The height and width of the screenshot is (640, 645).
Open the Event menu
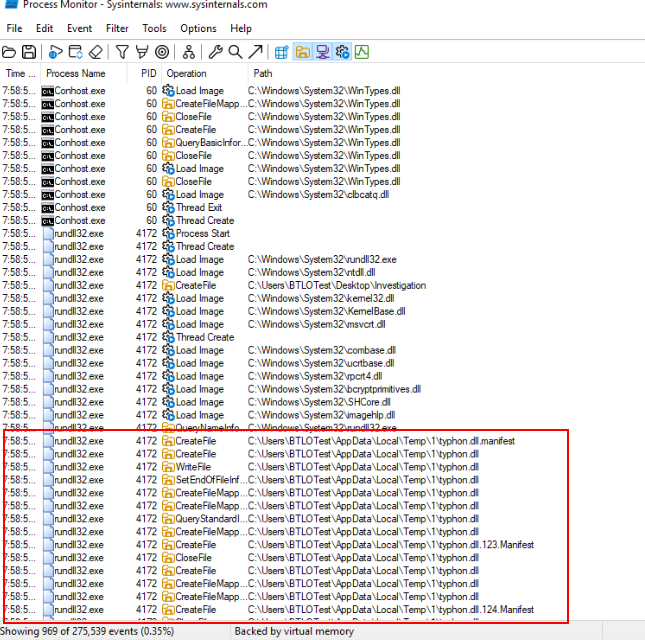point(79,28)
